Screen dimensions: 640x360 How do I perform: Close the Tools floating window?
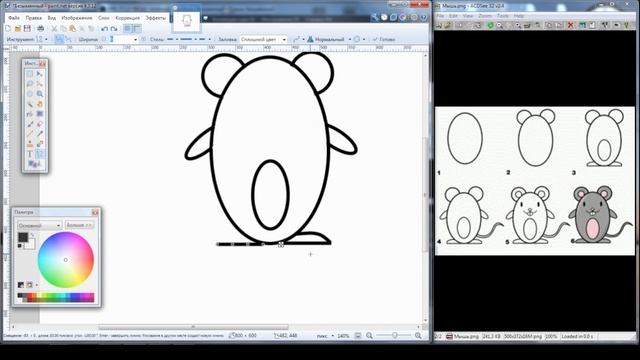tap(42, 64)
